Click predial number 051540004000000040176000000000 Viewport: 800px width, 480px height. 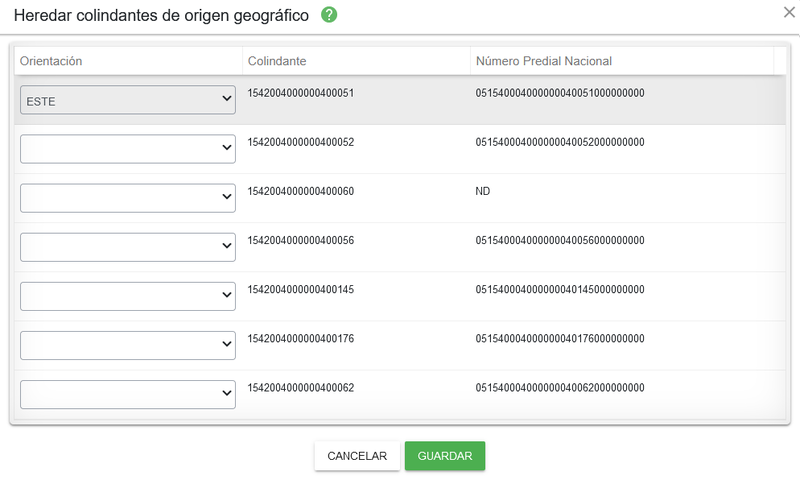tap(560, 339)
